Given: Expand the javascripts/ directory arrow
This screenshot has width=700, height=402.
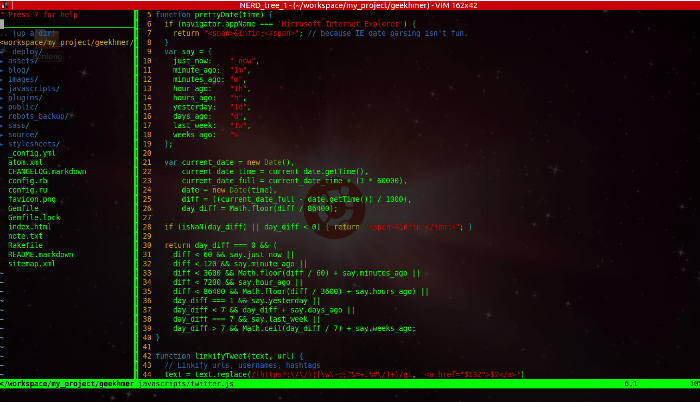Looking at the screenshot, I should pos(2,88).
